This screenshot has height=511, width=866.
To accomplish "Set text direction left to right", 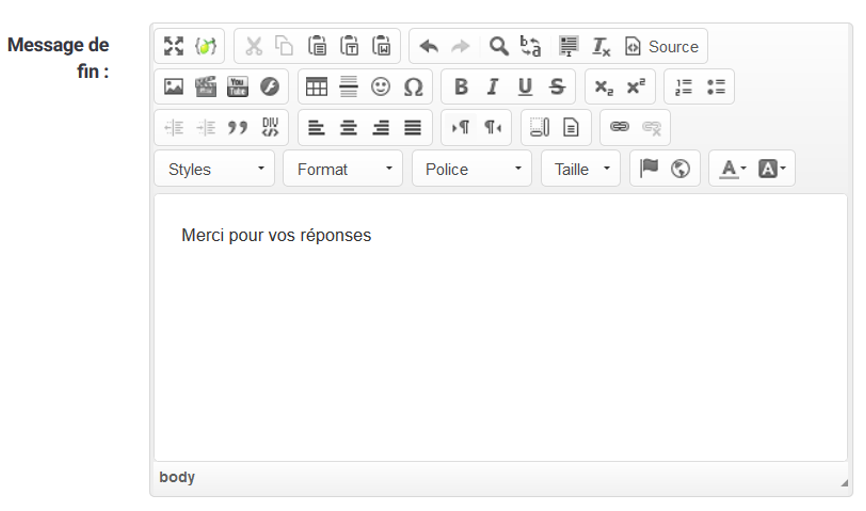I will 461,128.
